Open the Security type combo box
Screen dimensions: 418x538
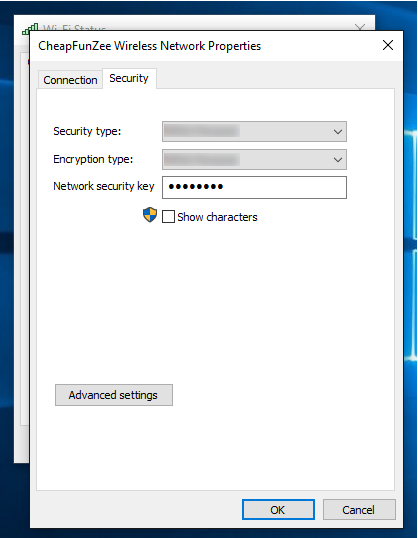coord(254,131)
